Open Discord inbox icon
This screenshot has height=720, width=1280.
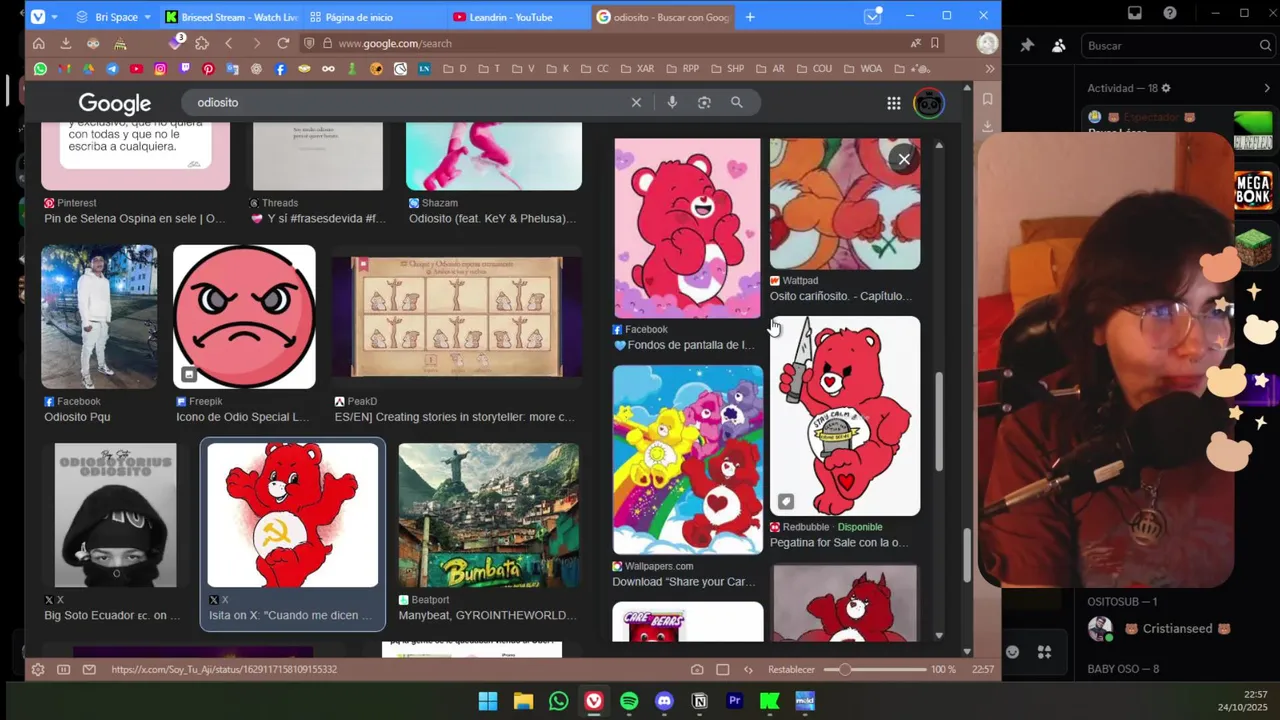pos(1135,13)
